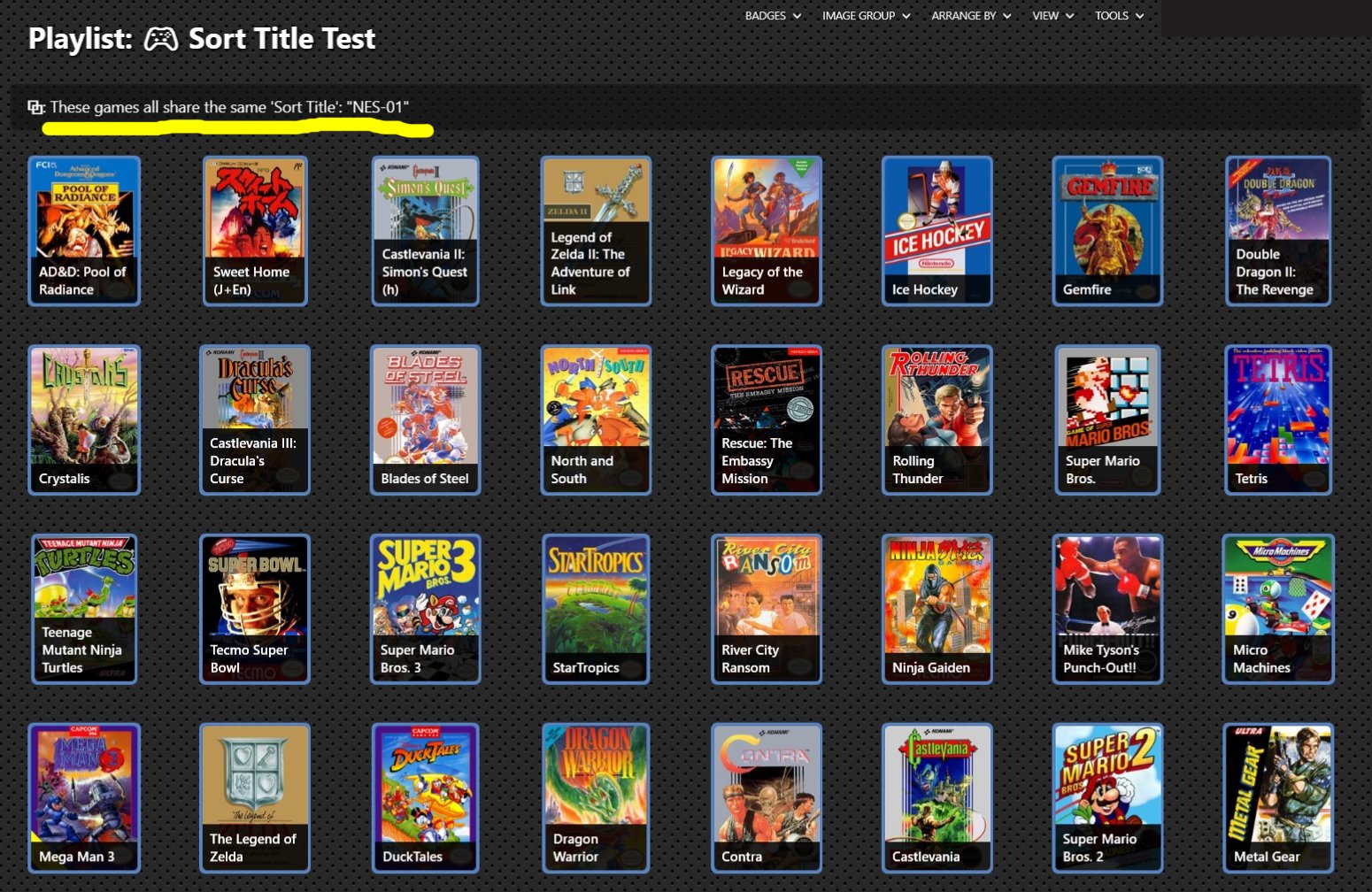Choose the Metal Gear game tile
Image resolution: width=1372 pixels, height=892 pixels.
(x=1278, y=797)
